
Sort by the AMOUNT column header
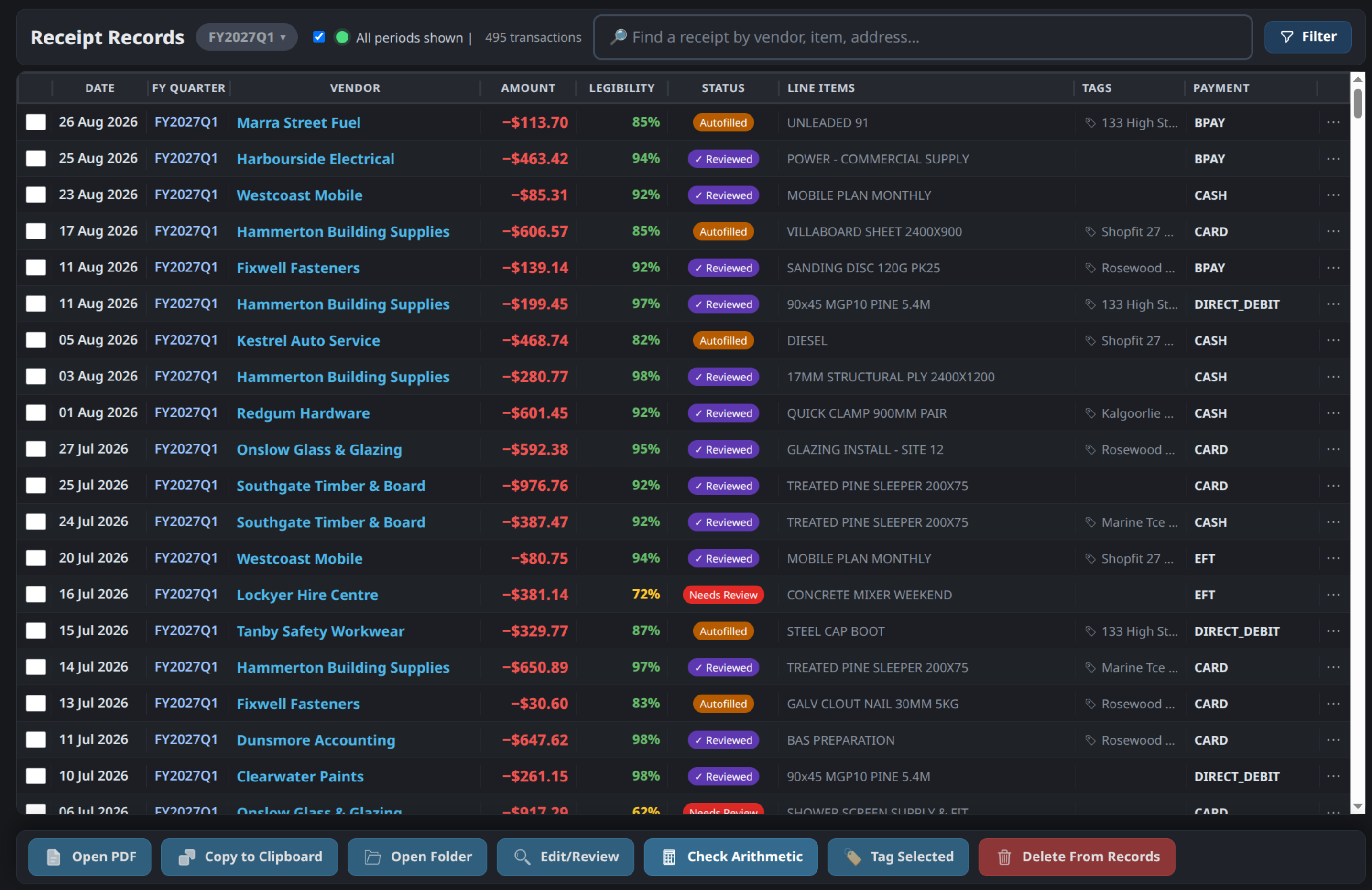tap(527, 87)
